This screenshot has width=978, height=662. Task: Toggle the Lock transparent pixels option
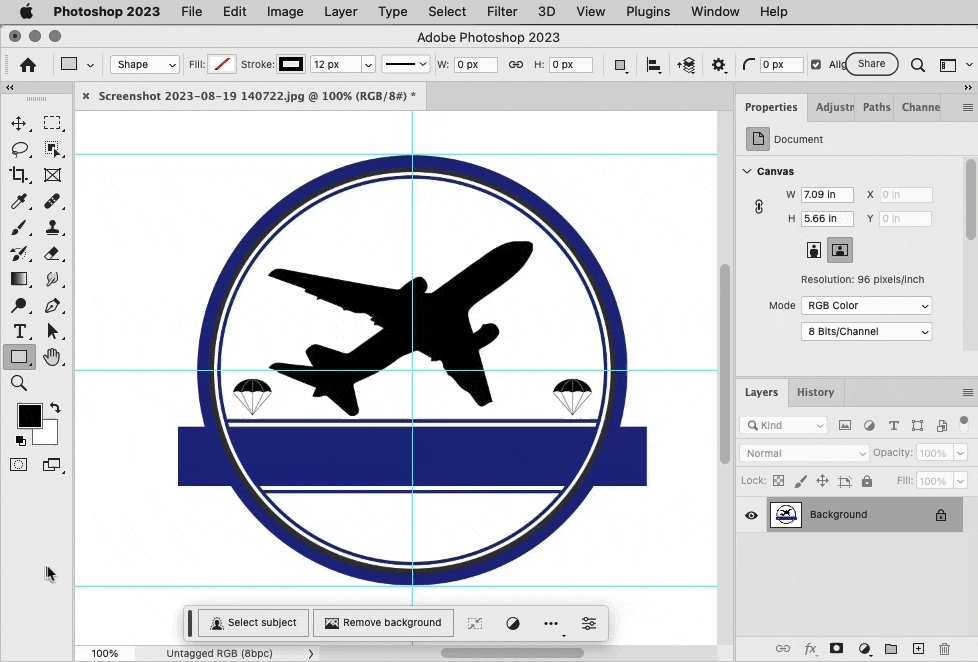click(778, 480)
